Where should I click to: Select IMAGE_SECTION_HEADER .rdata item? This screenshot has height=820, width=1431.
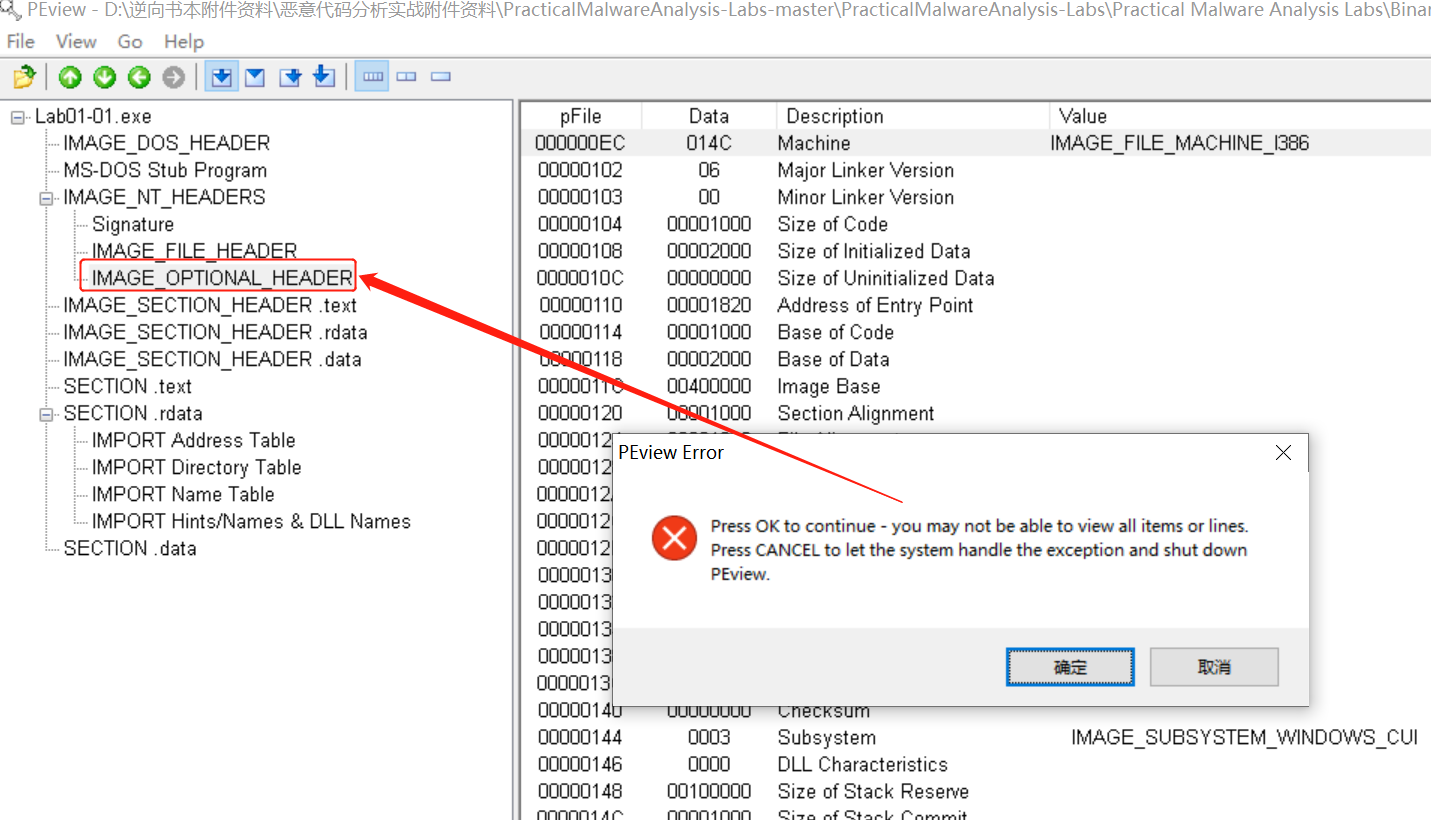click(215, 333)
